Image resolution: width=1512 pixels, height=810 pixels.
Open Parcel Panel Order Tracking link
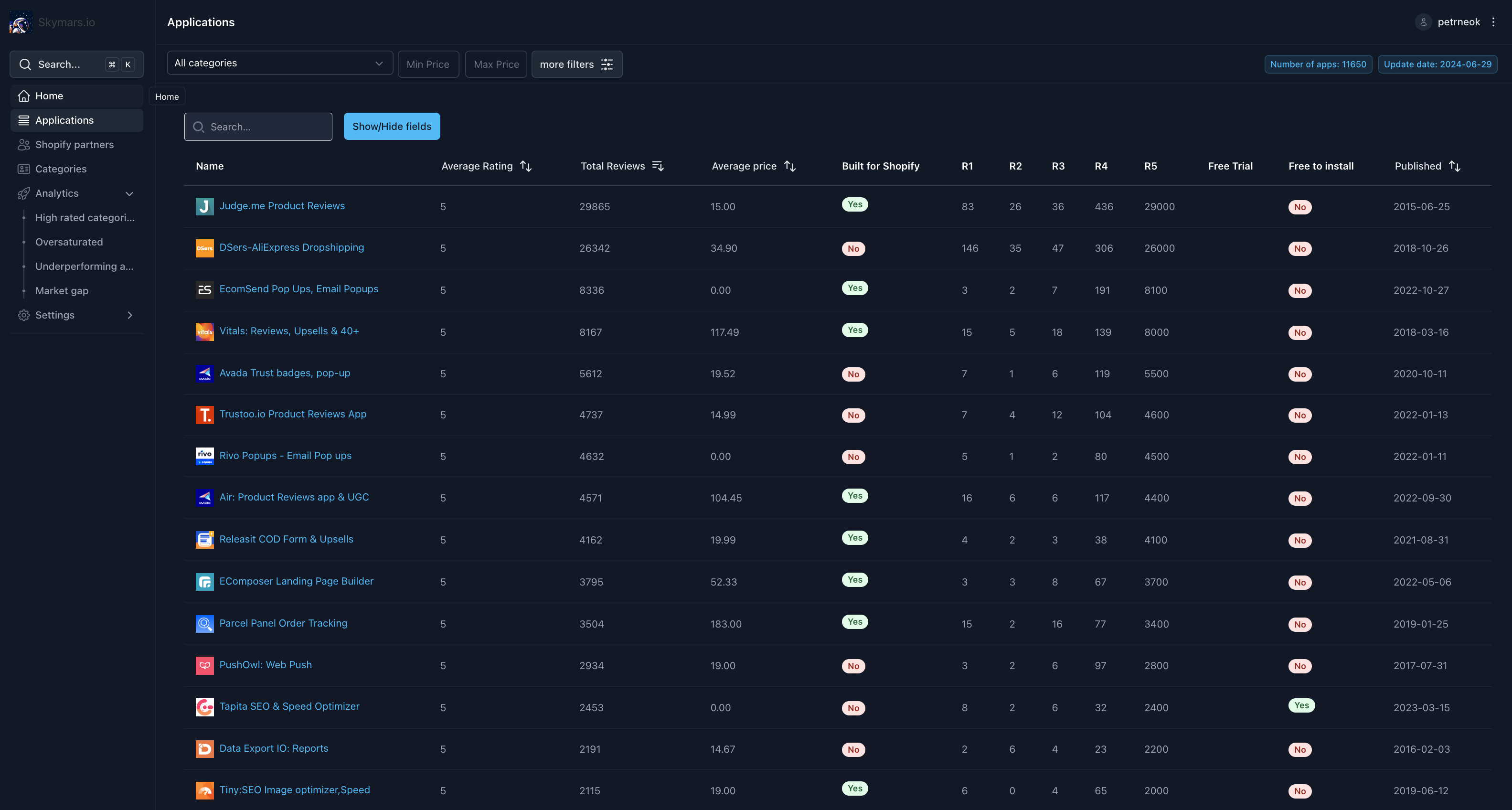coord(283,623)
